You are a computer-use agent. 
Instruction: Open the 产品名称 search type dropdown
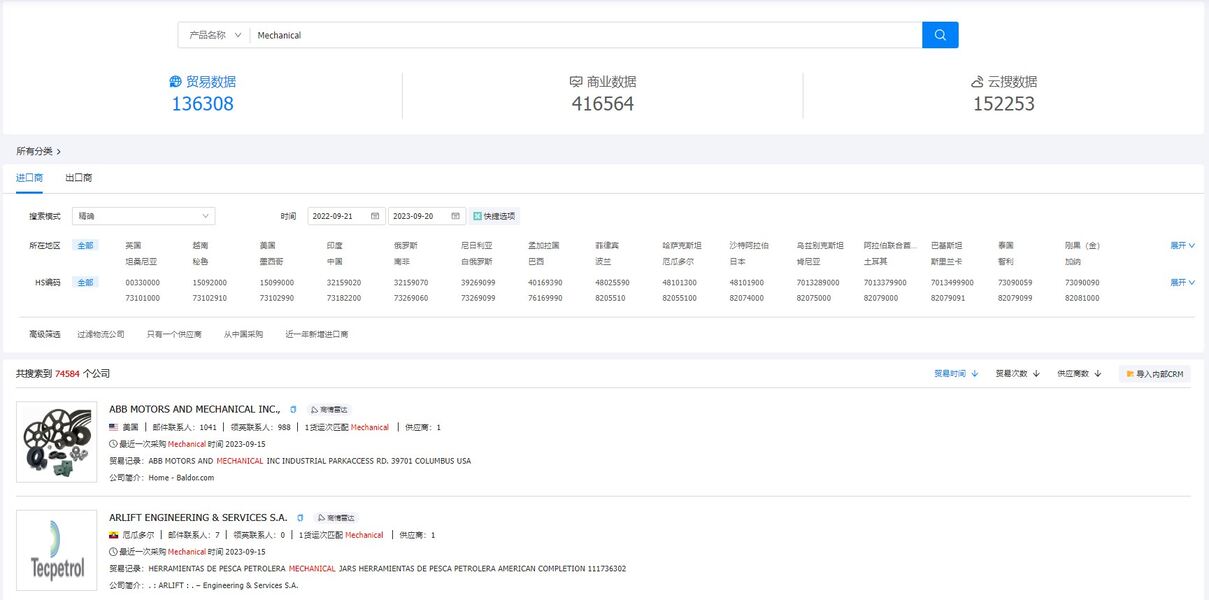pos(214,35)
